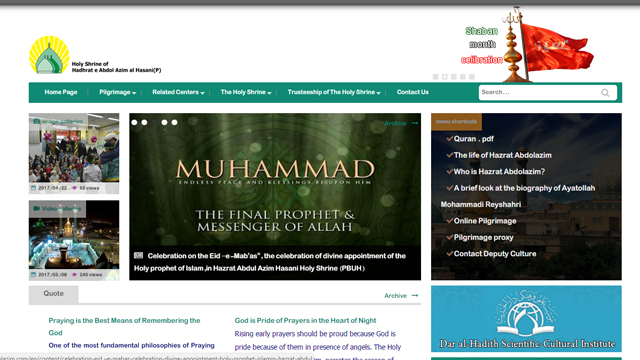This screenshot has height=360, width=640.
Task: Open the Online Pilgrimage shortcut link
Action: [x=485, y=221]
